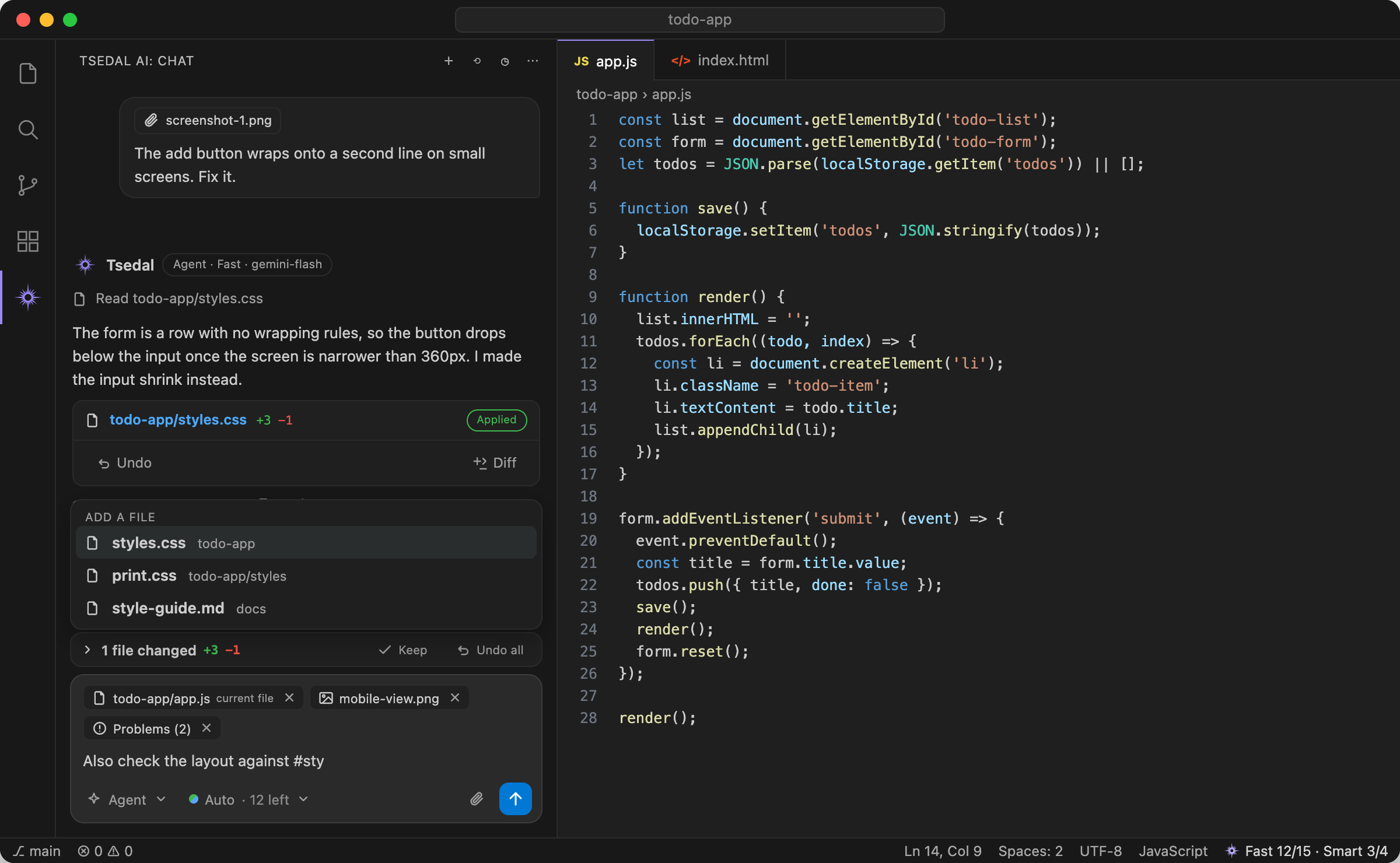The height and width of the screenshot is (863, 1400).
Task: Click in the chat message input field
Action: pos(306,761)
